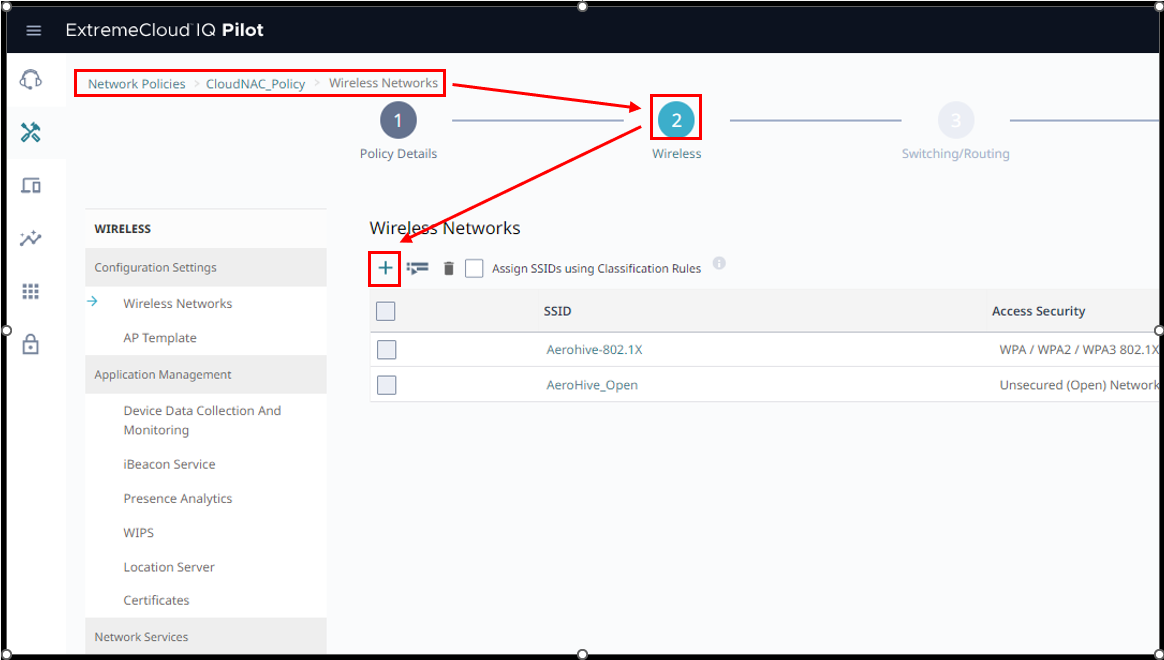The width and height of the screenshot is (1164, 660).
Task: Open the AeroHive_Open SSID link
Action: 592,385
